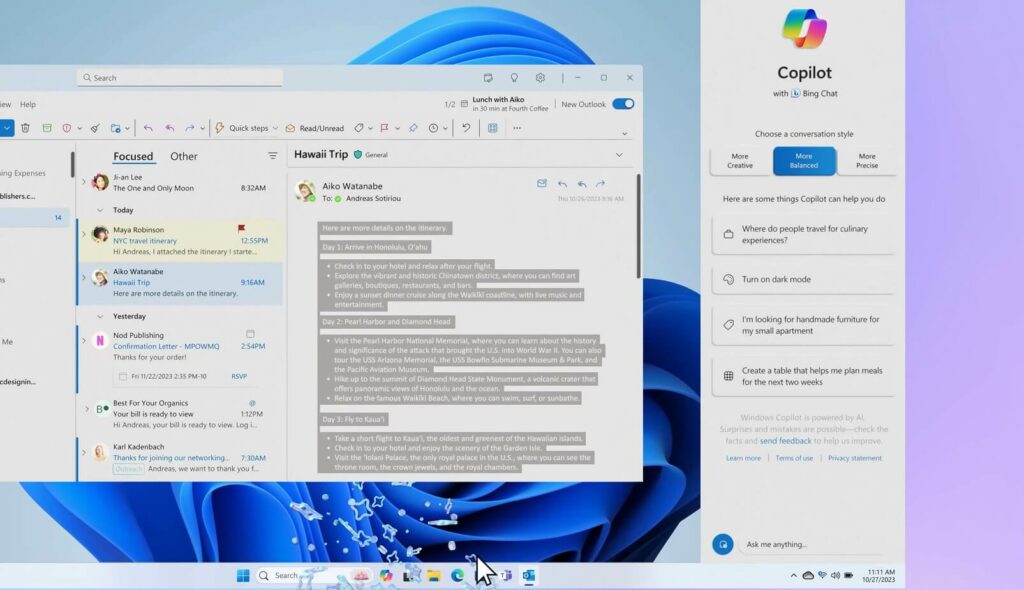Undo the last mail action
1024x590 pixels.
(466, 128)
